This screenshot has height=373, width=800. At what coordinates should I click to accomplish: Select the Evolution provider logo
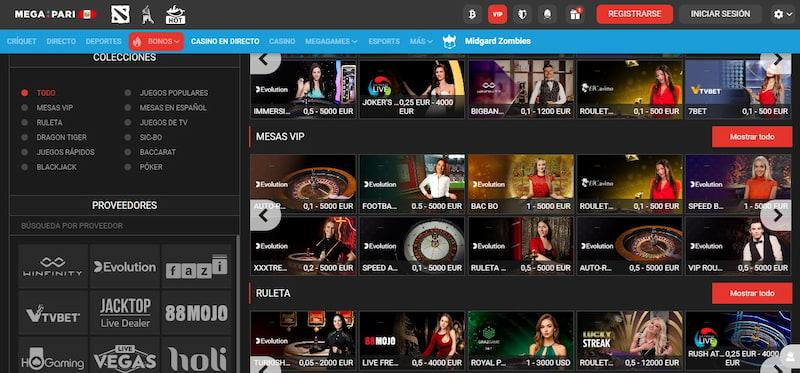coord(124,266)
